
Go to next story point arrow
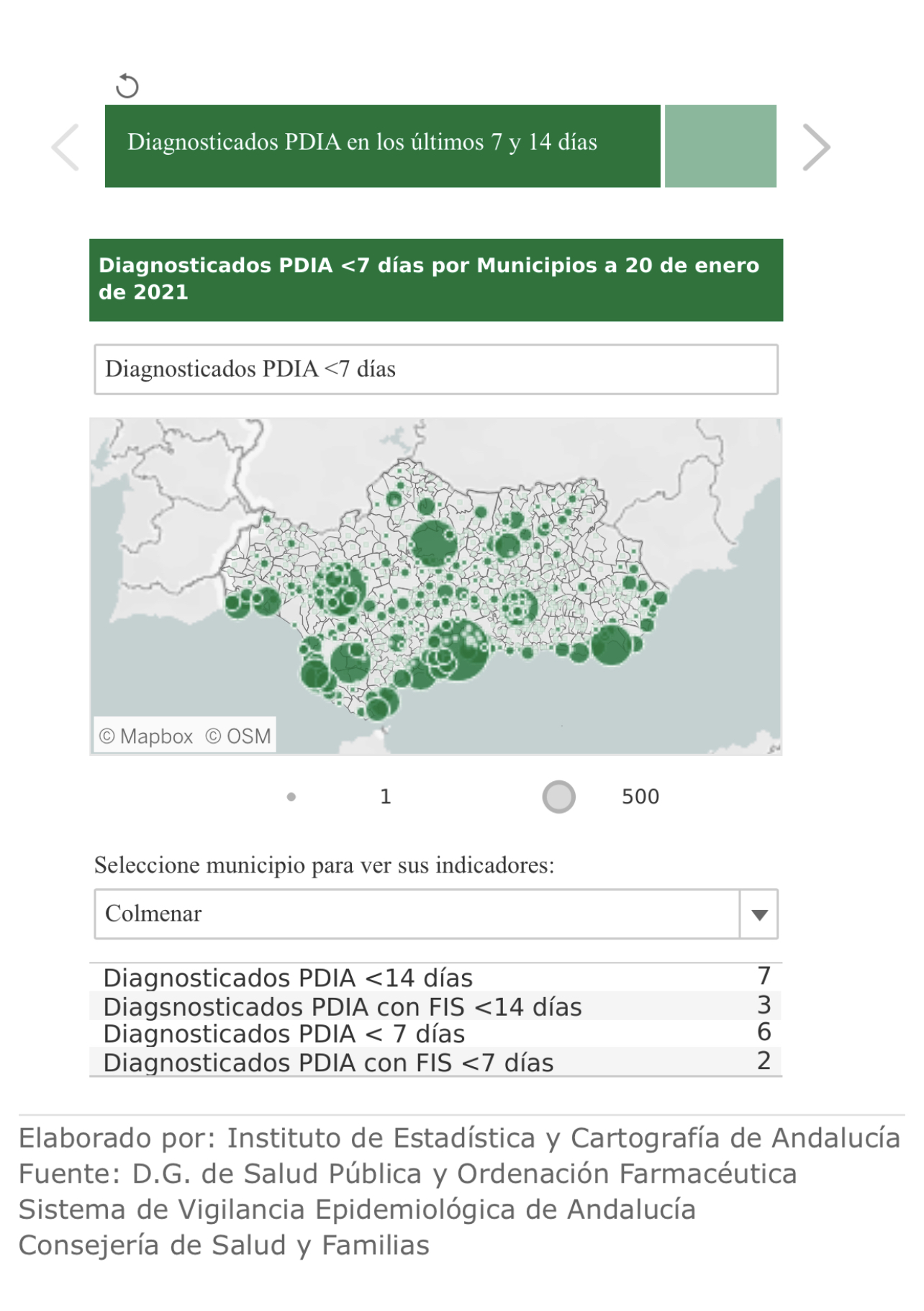pyautogui.click(x=816, y=147)
